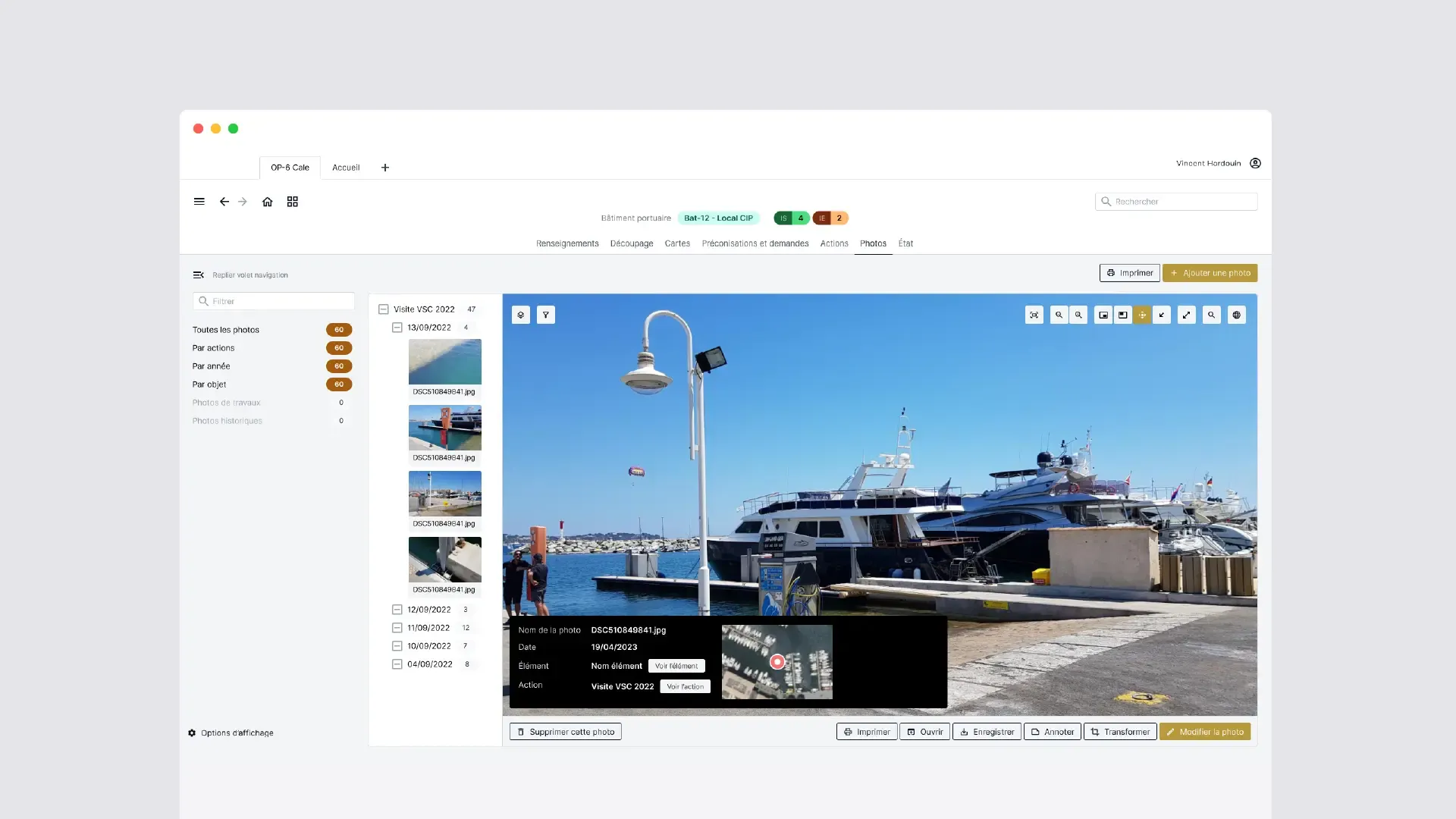Click the Ajouter une photo button
The width and height of the screenshot is (1456, 819).
click(x=1210, y=273)
